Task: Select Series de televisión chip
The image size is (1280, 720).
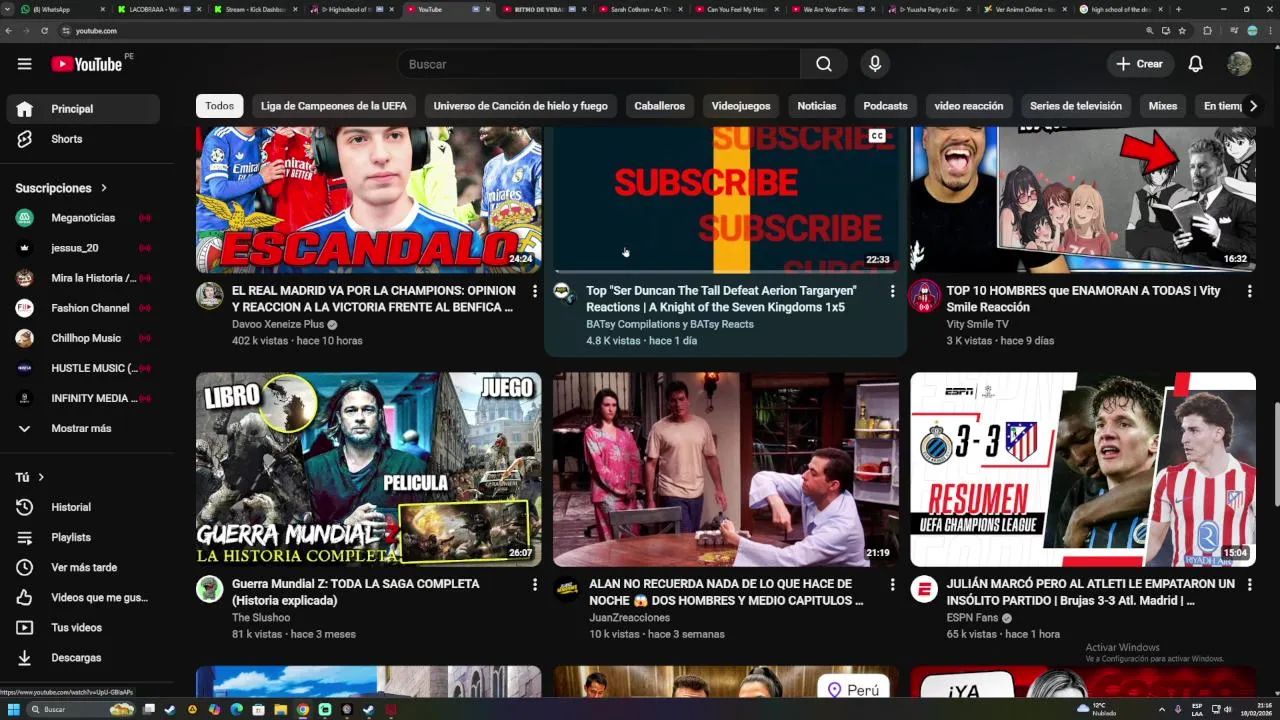Action: [1076, 106]
